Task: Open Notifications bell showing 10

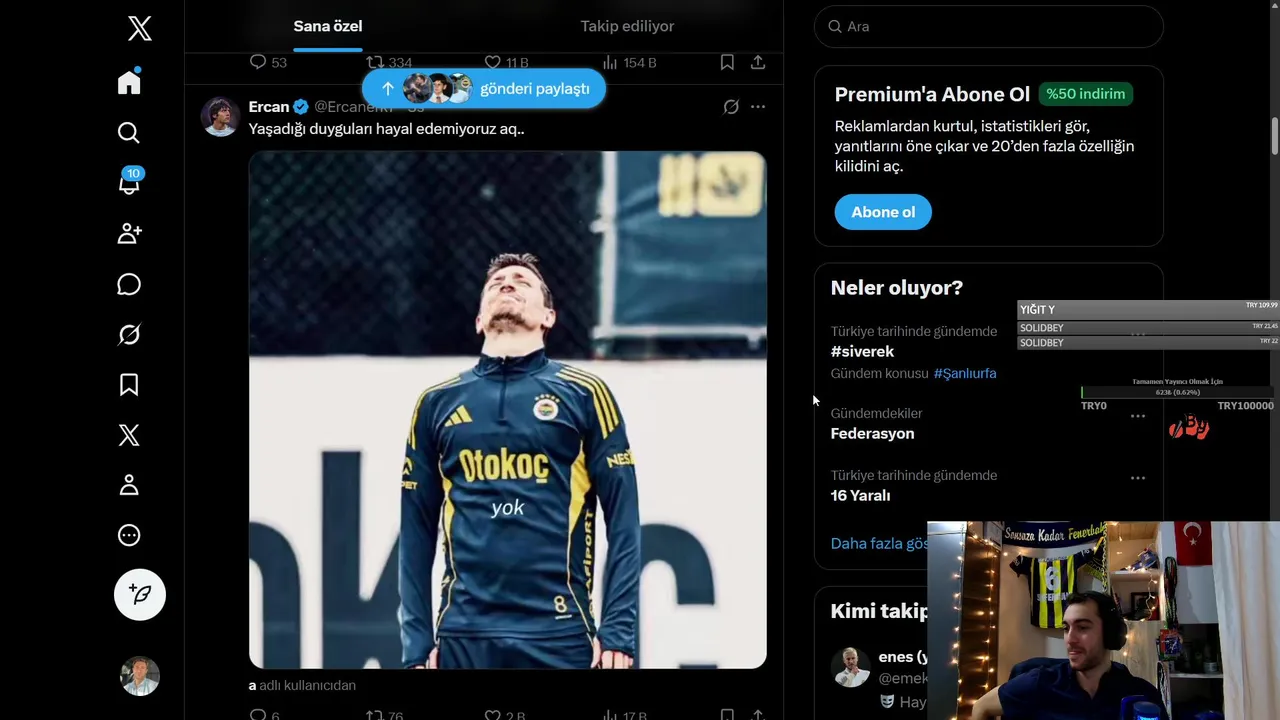Action: [x=129, y=183]
